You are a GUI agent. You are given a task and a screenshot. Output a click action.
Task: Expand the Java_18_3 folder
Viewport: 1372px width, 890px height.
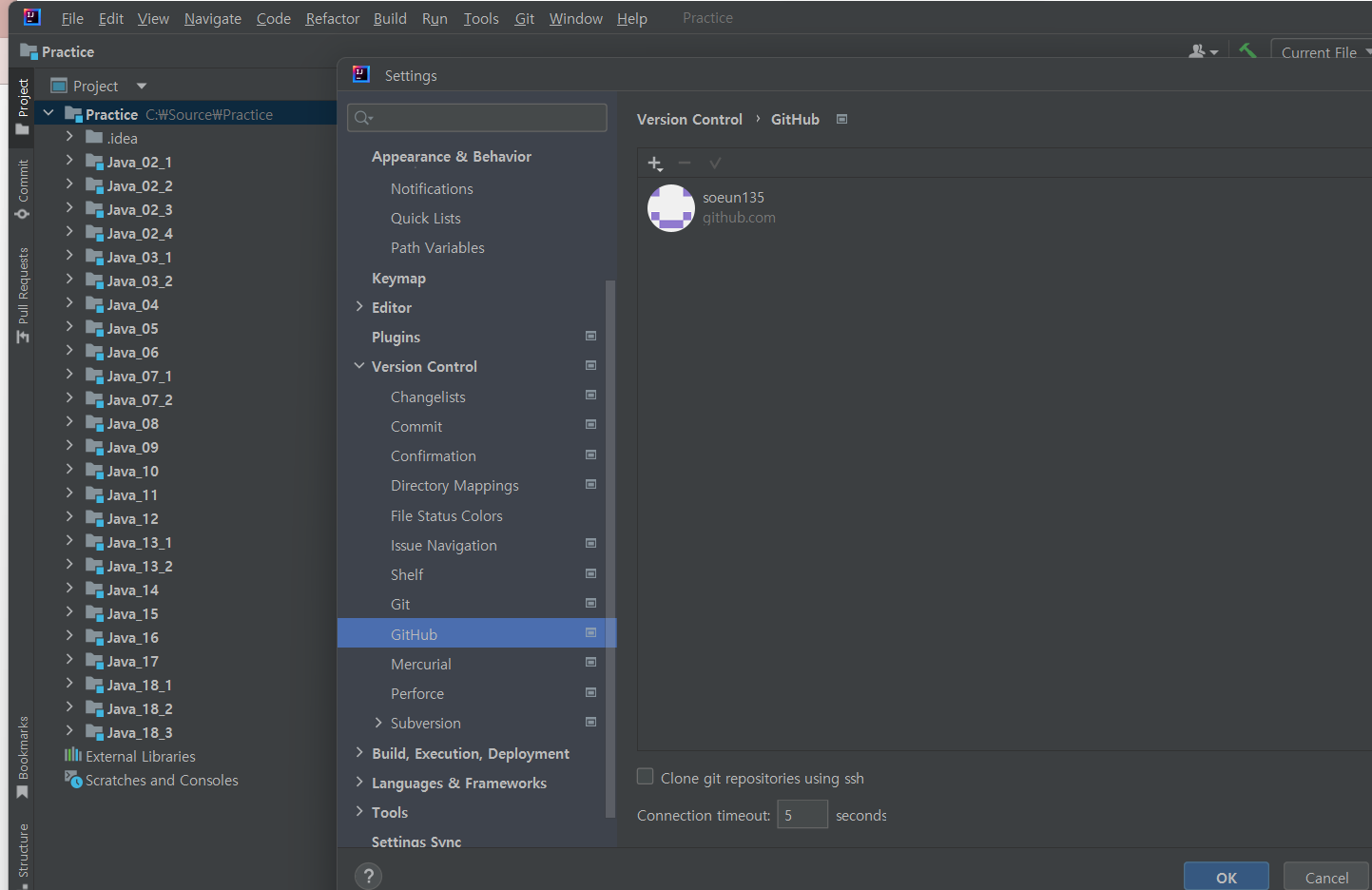[x=69, y=731]
